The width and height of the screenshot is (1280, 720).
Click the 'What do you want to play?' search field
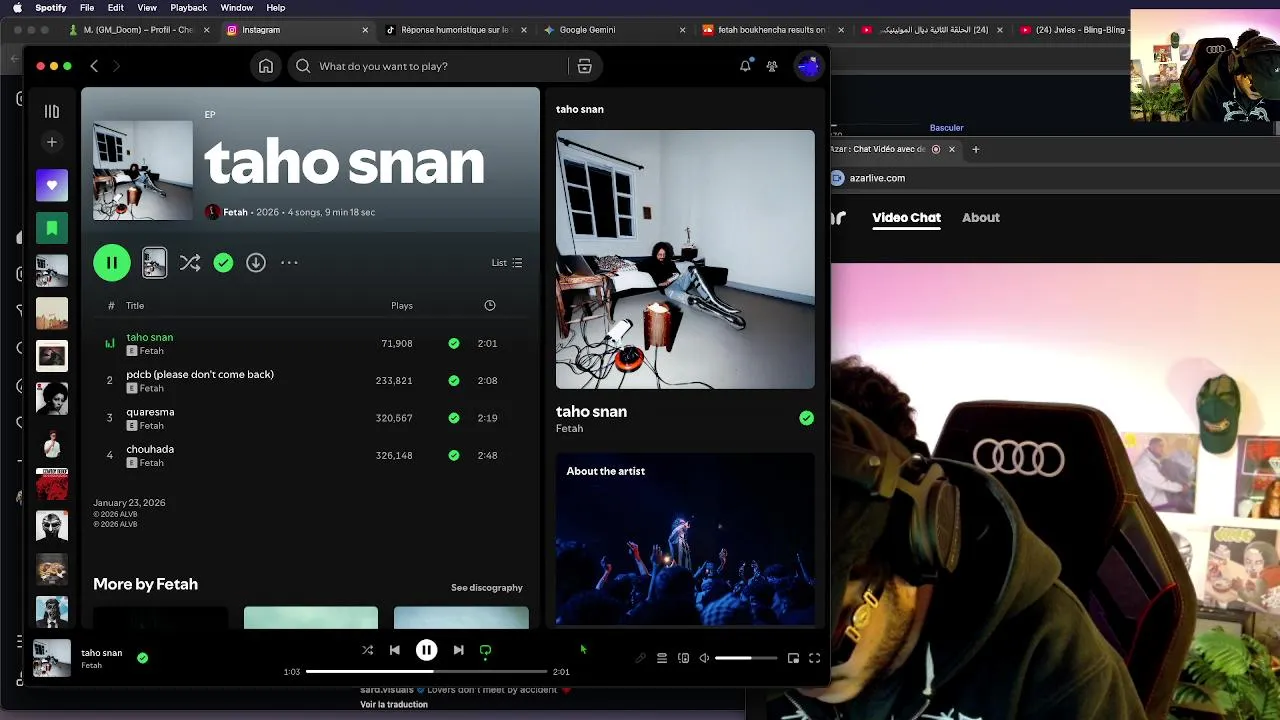coord(430,66)
